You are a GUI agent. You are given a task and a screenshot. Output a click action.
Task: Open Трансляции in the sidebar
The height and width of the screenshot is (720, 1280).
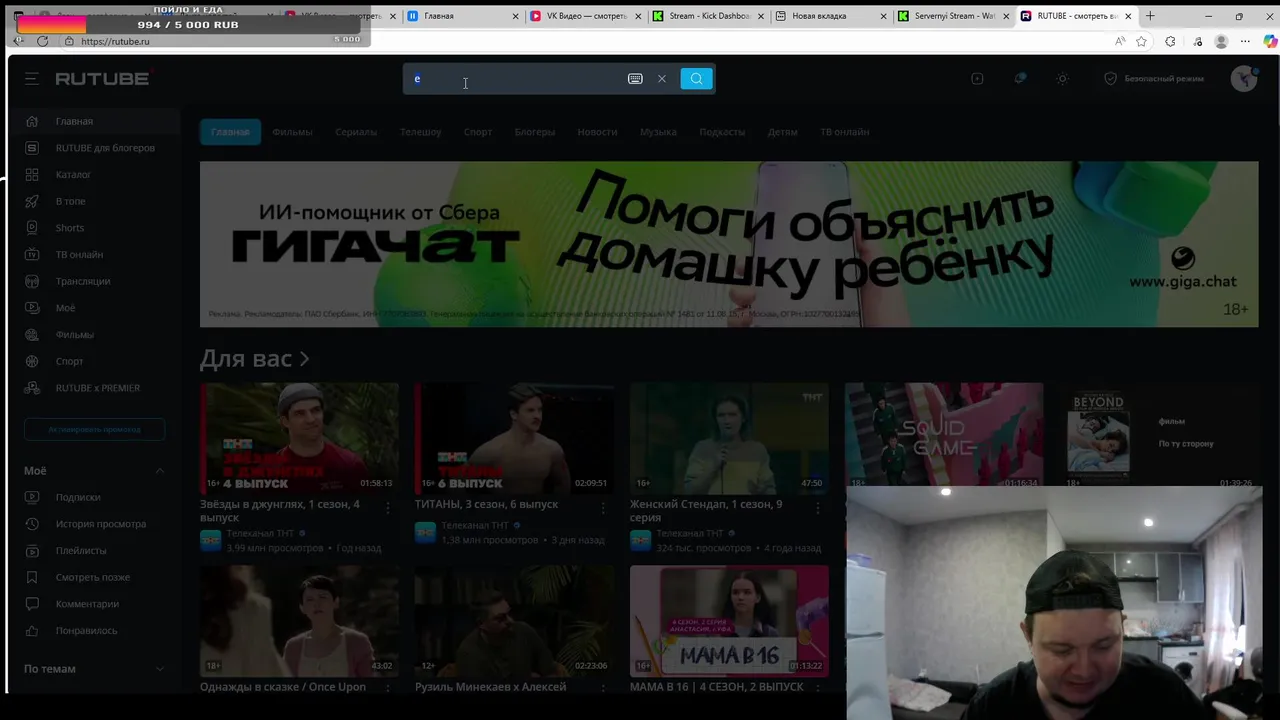pyautogui.click(x=94, y=281)
